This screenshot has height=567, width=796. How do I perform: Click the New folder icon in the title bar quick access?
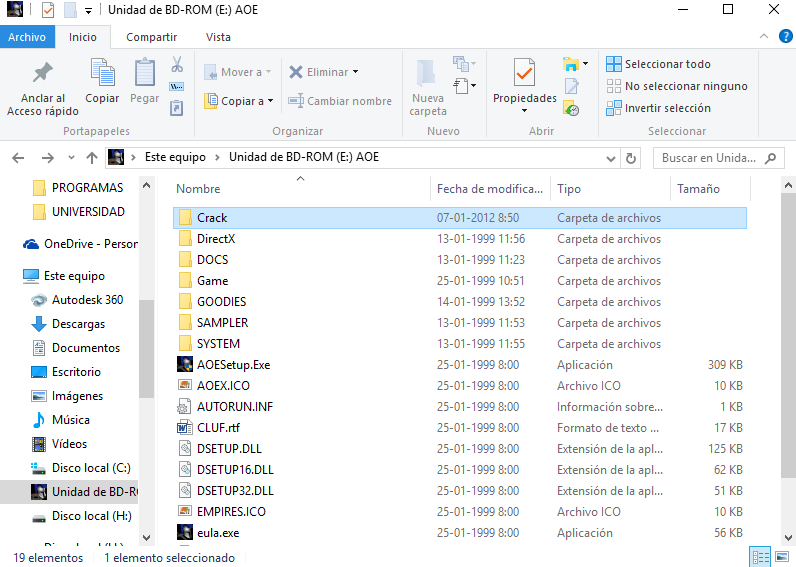70,10
